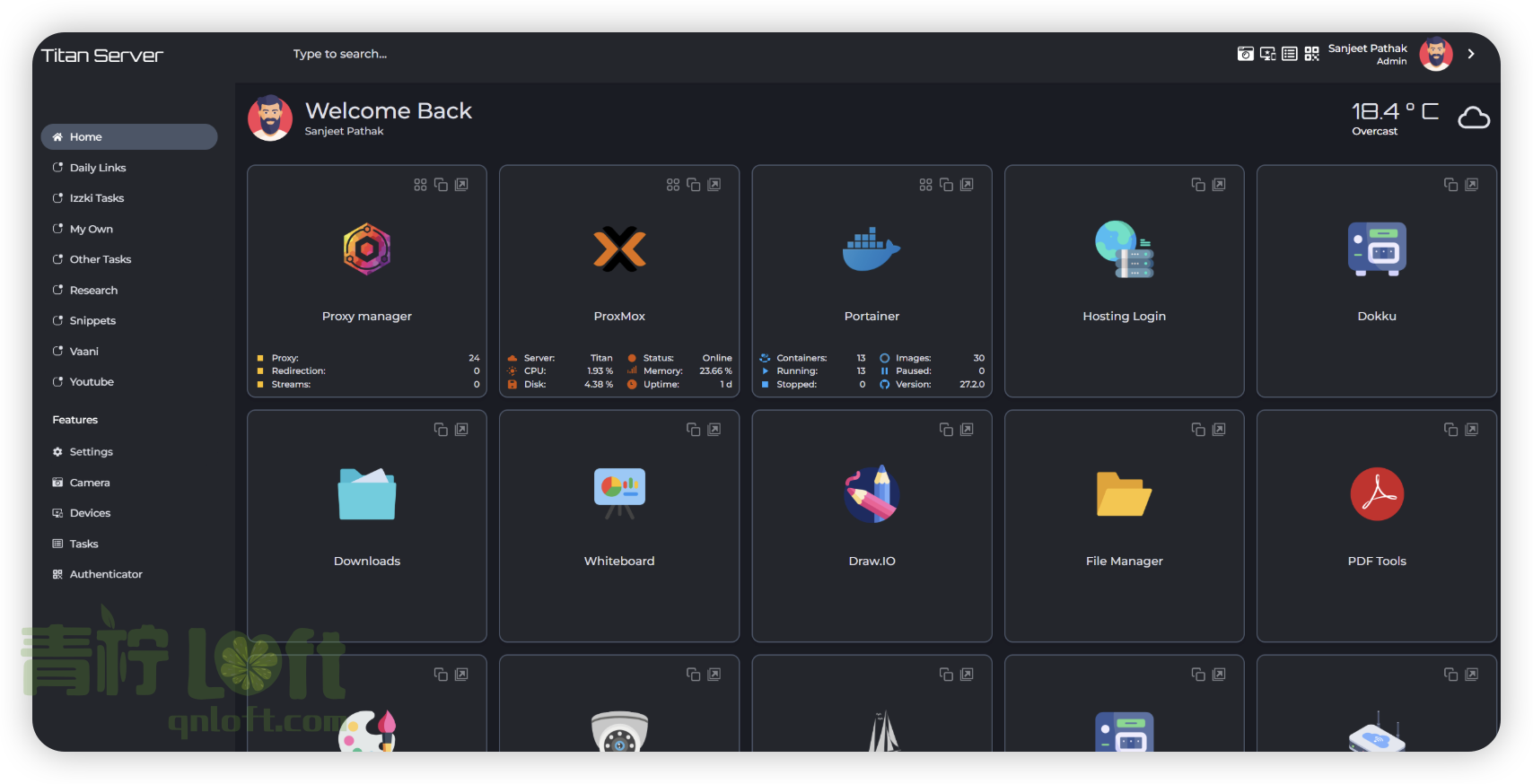Screen dimensions: 1533x784
Task: Open the QR authenticator icon in the top bar
Action: pyautogui.click(x=1312, y=54)
